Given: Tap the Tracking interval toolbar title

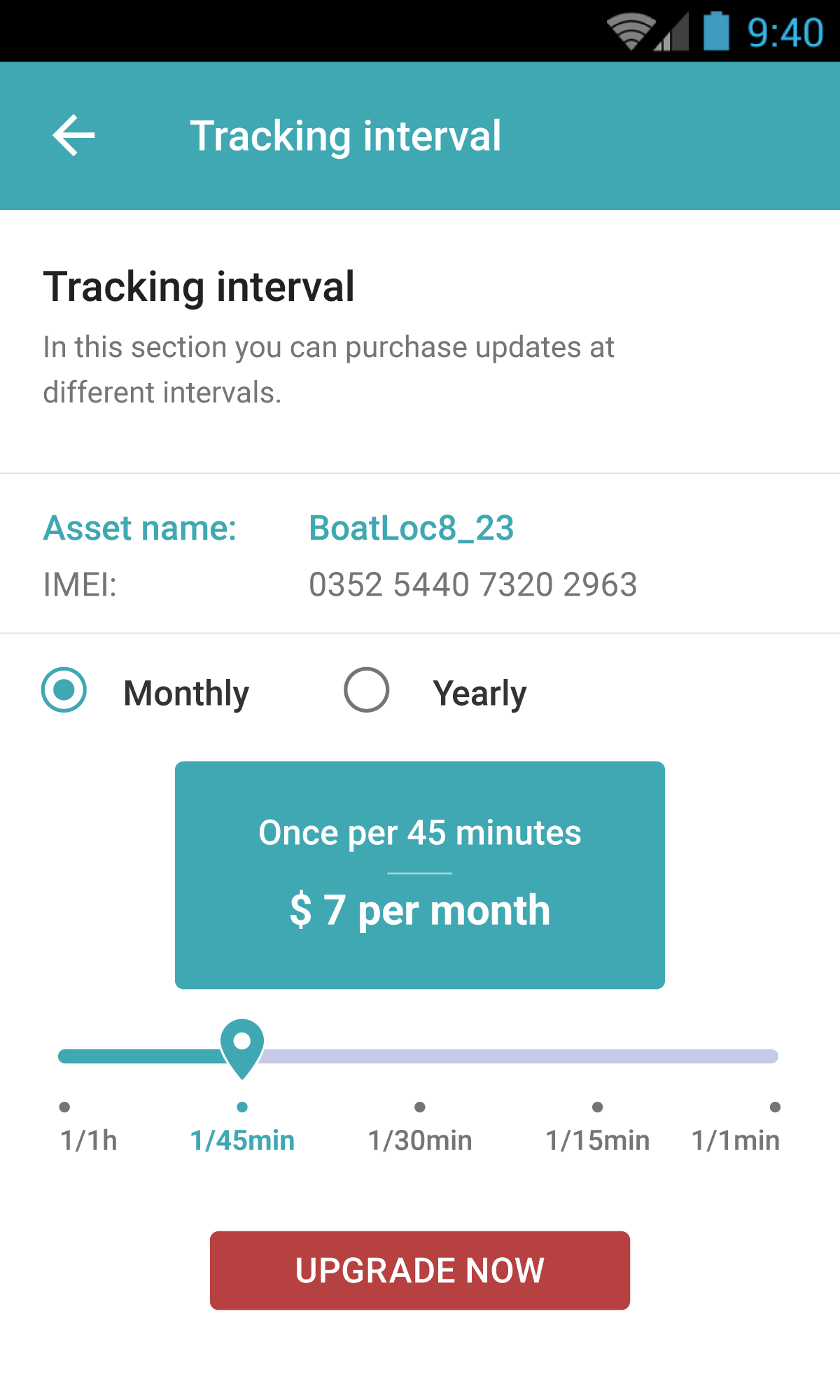Looking at the screenshot, I should 346,136.
